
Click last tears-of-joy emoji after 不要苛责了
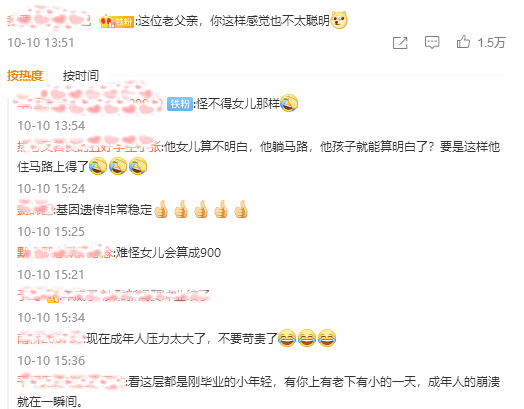[326, 338]
